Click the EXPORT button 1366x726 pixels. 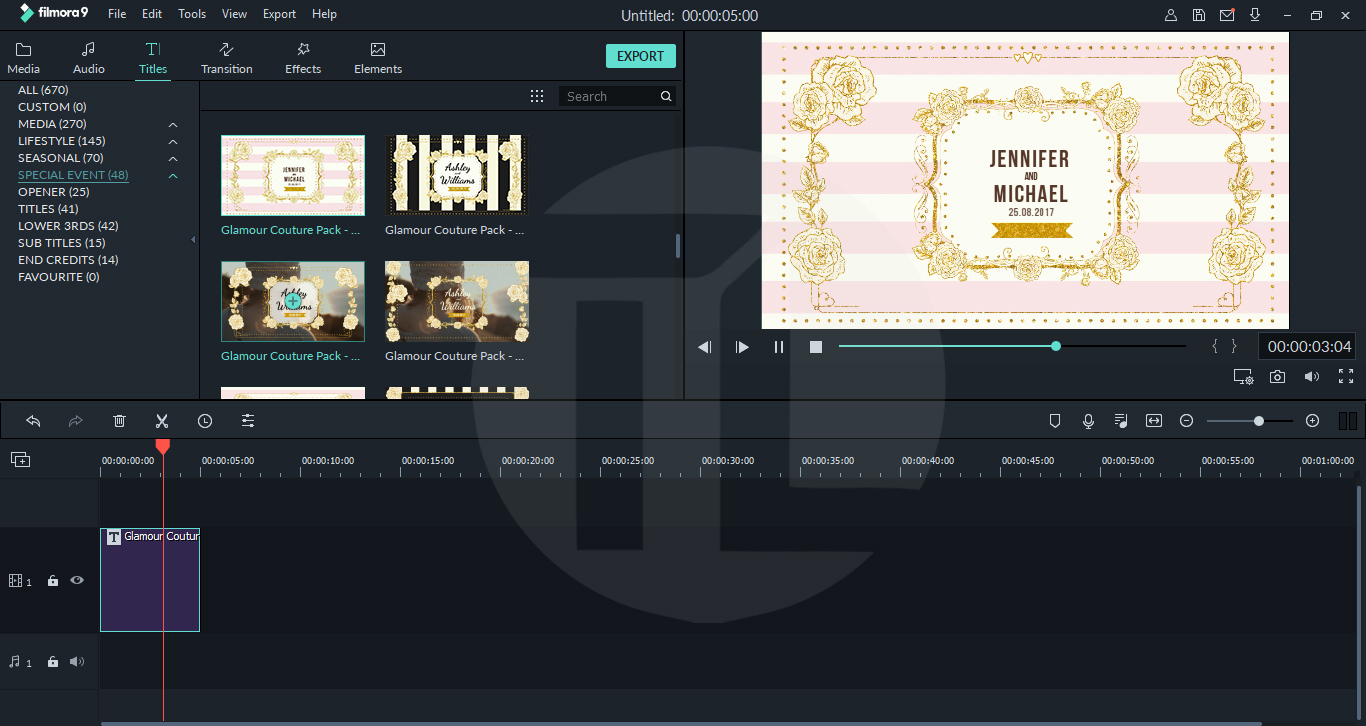[x=640, y=56]
